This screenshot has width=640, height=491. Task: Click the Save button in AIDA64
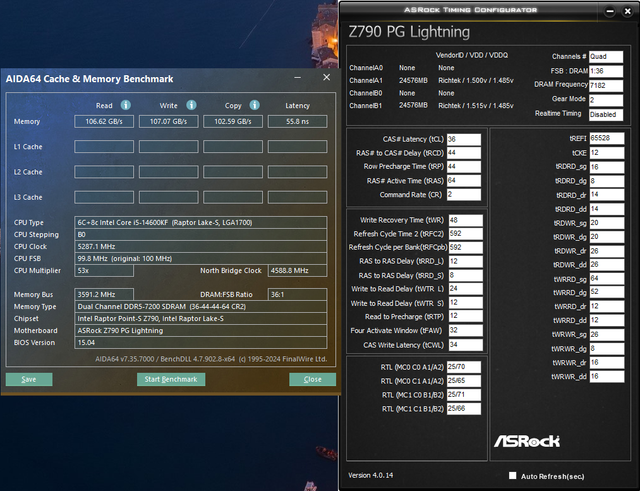[29, 379]
